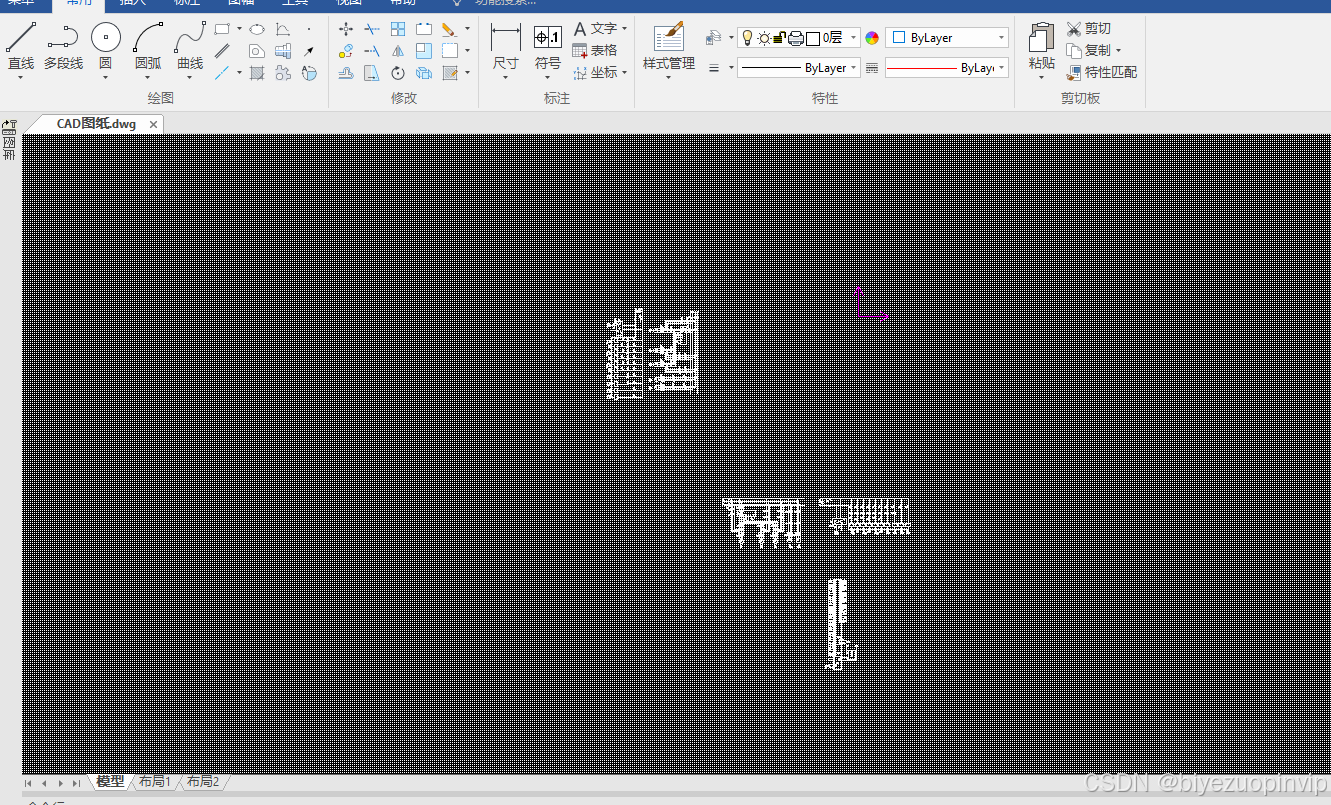Toggle the layer lightbulb on/off
The width and height of the screenshot is (1331, 805).
pyautogui.click(x=747, y=38)
